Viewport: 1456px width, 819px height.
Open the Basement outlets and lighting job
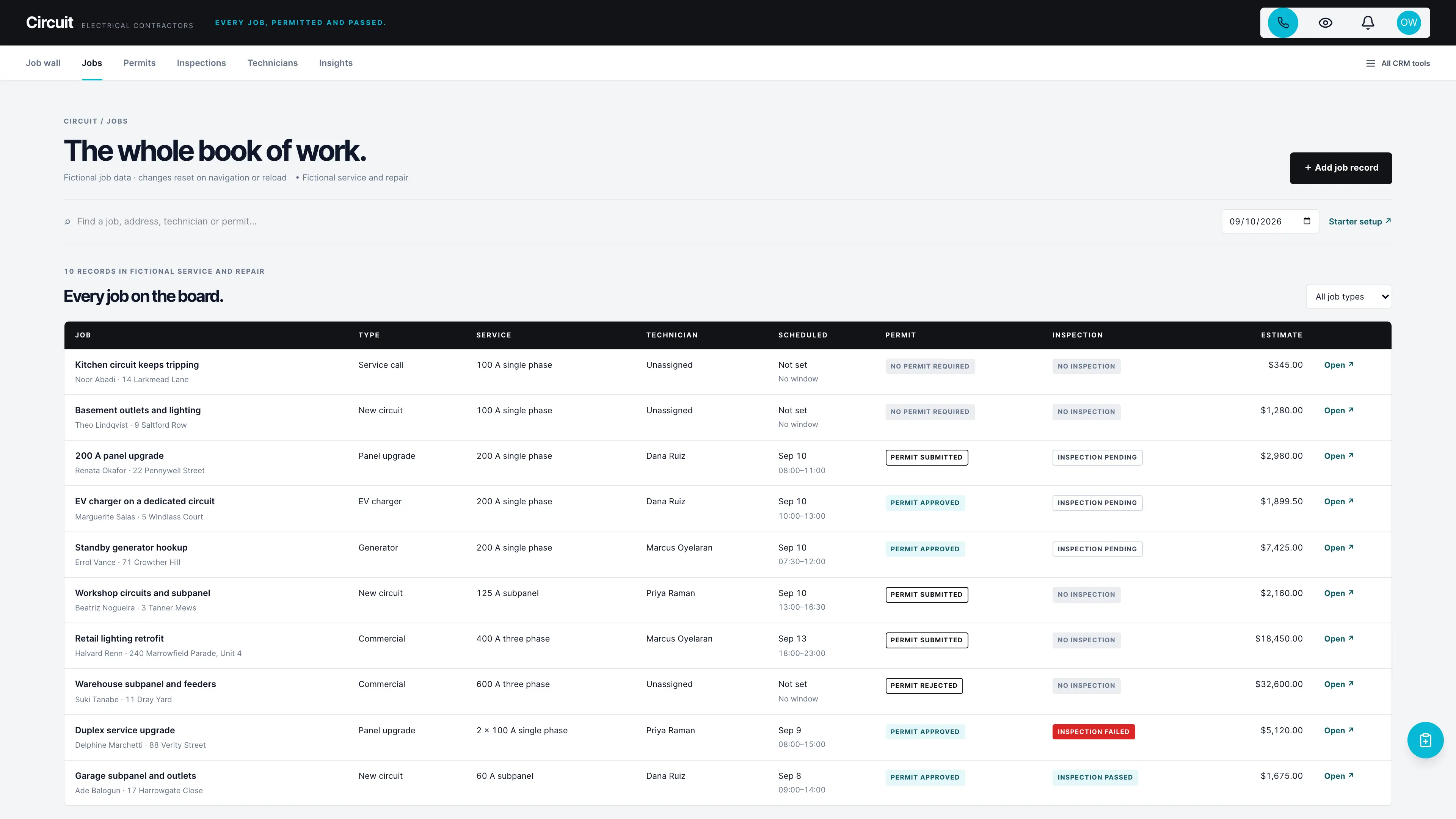click(x=1338, y=411)
